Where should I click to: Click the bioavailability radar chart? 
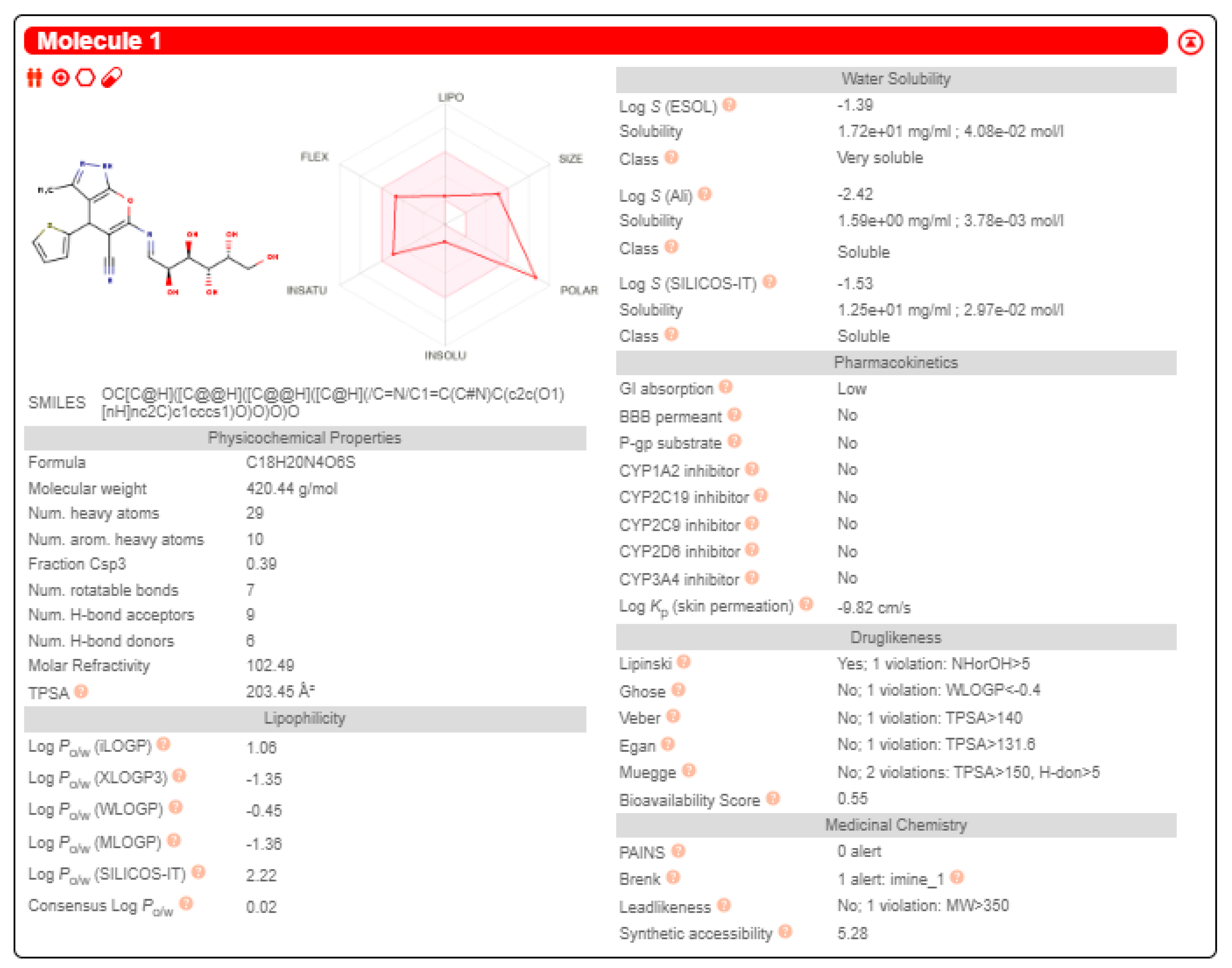(x=446, y=226)
